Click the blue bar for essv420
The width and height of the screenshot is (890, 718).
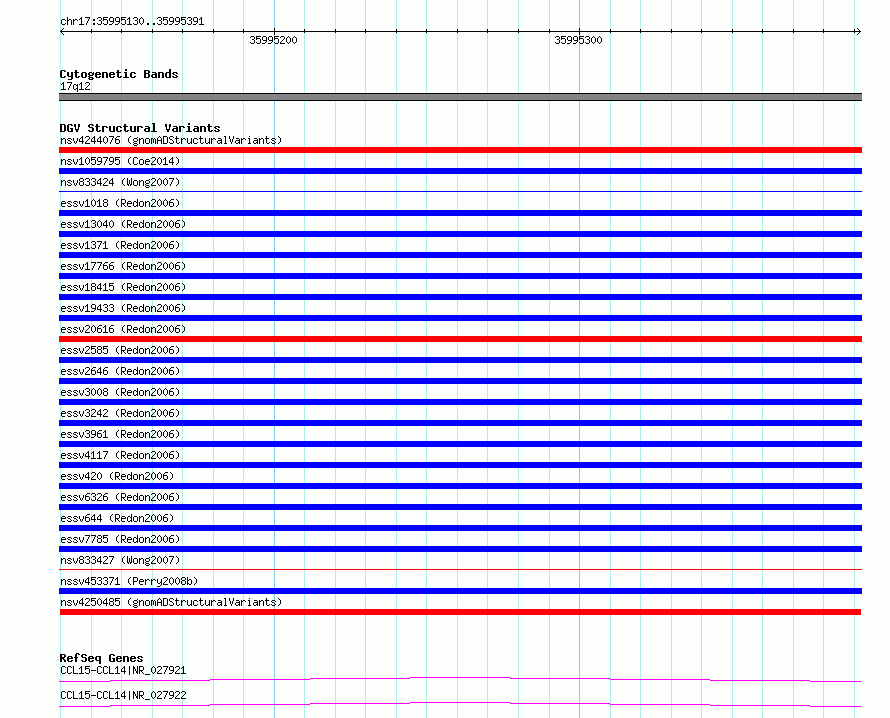tap(460, 486)
